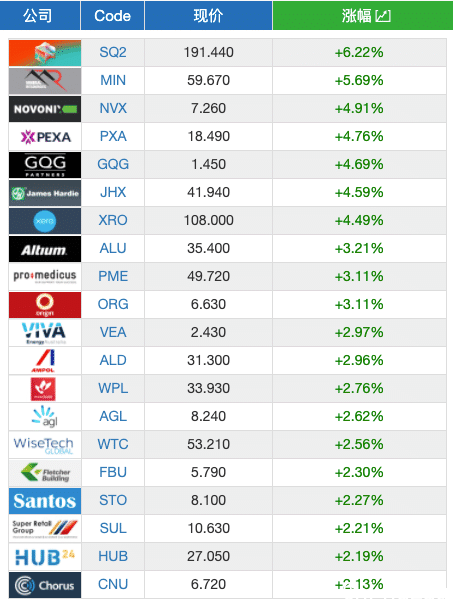Click the 公司 column header
This screenshot has width=453, height=604.
(x=38, y=15)
